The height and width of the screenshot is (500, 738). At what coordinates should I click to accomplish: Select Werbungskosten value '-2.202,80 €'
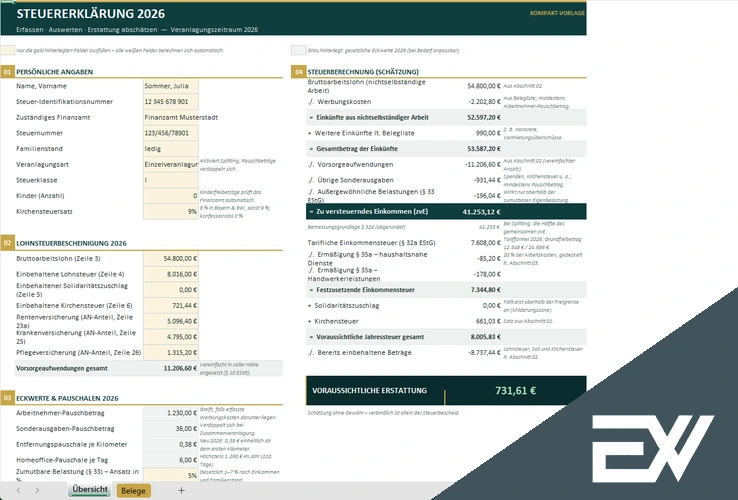coord(484,102)
